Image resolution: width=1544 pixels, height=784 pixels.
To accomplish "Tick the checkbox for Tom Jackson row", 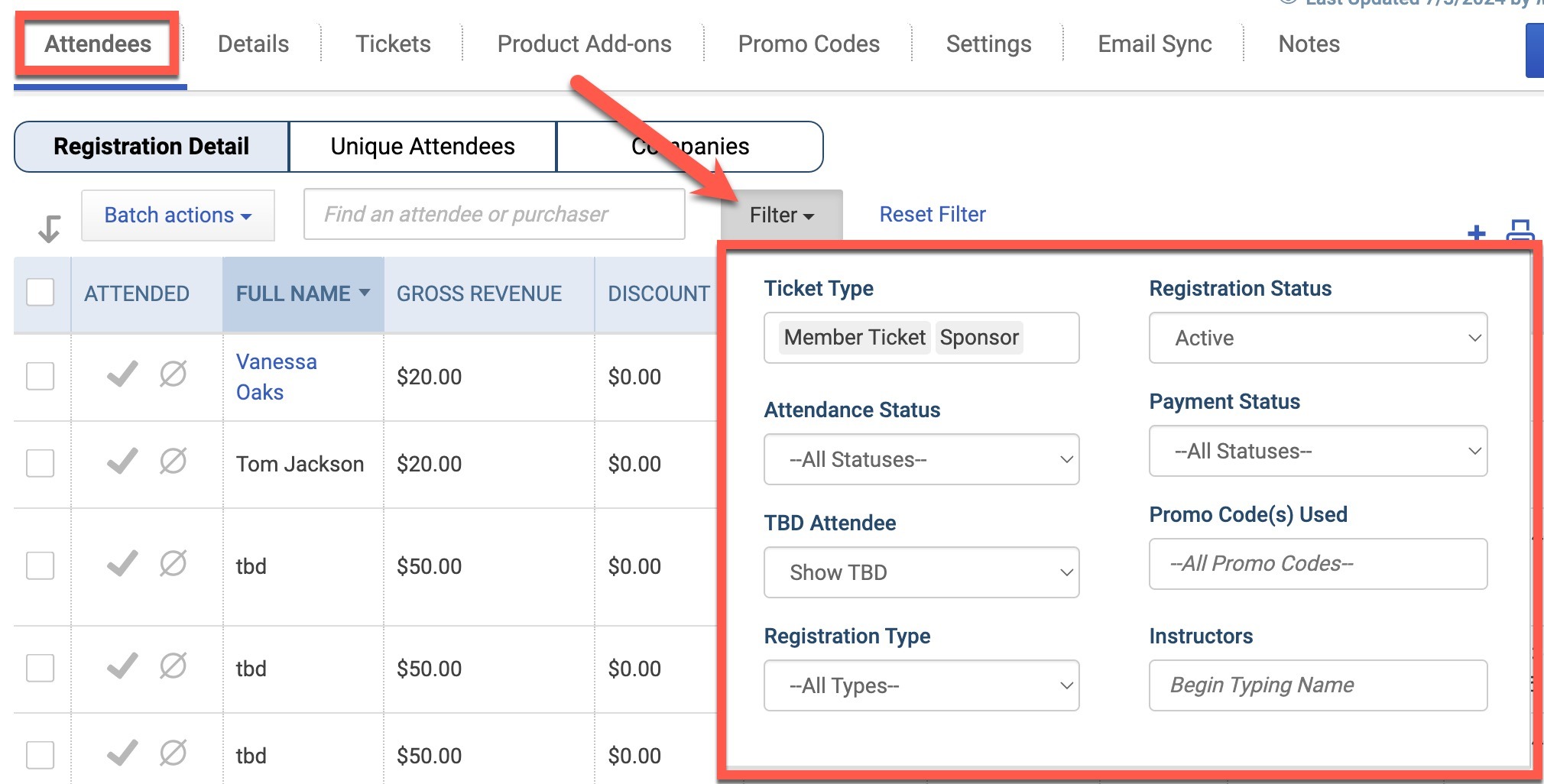I will pos(41,463).
